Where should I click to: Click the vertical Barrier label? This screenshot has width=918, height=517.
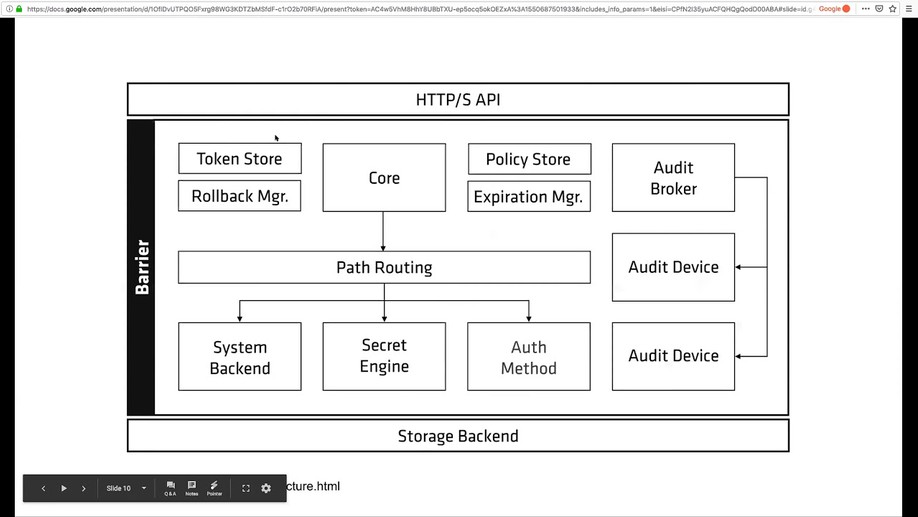pos(142,267)
